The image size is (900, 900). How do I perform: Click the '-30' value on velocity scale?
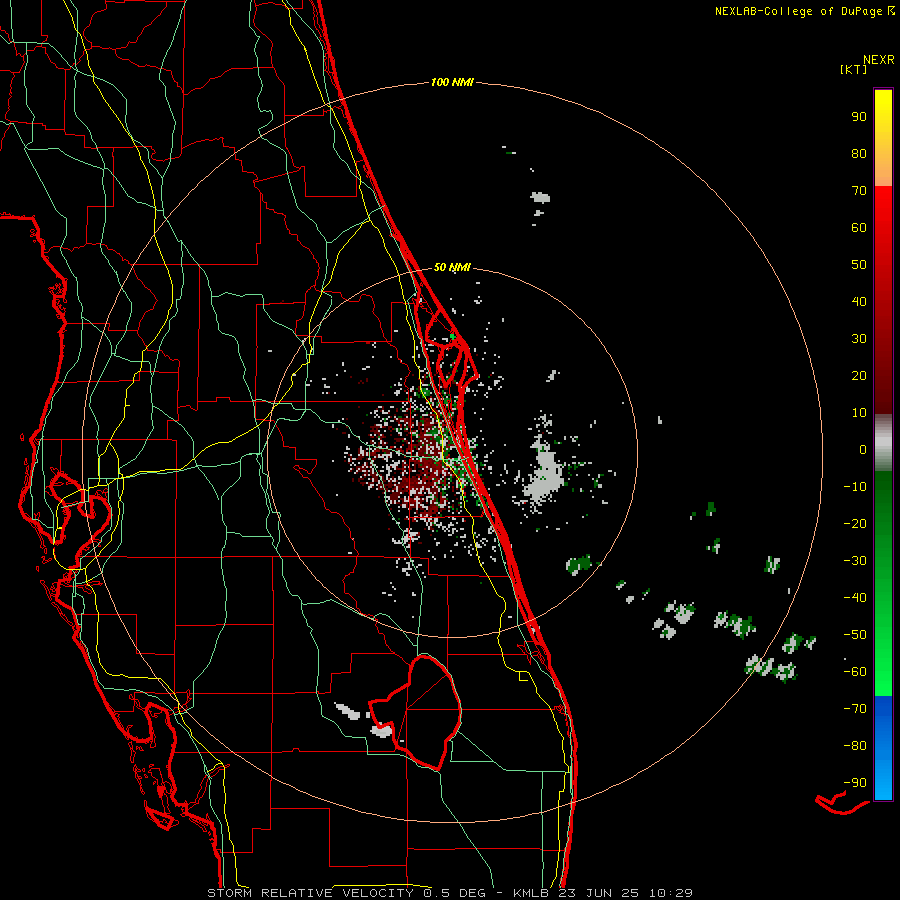point(855,561)
